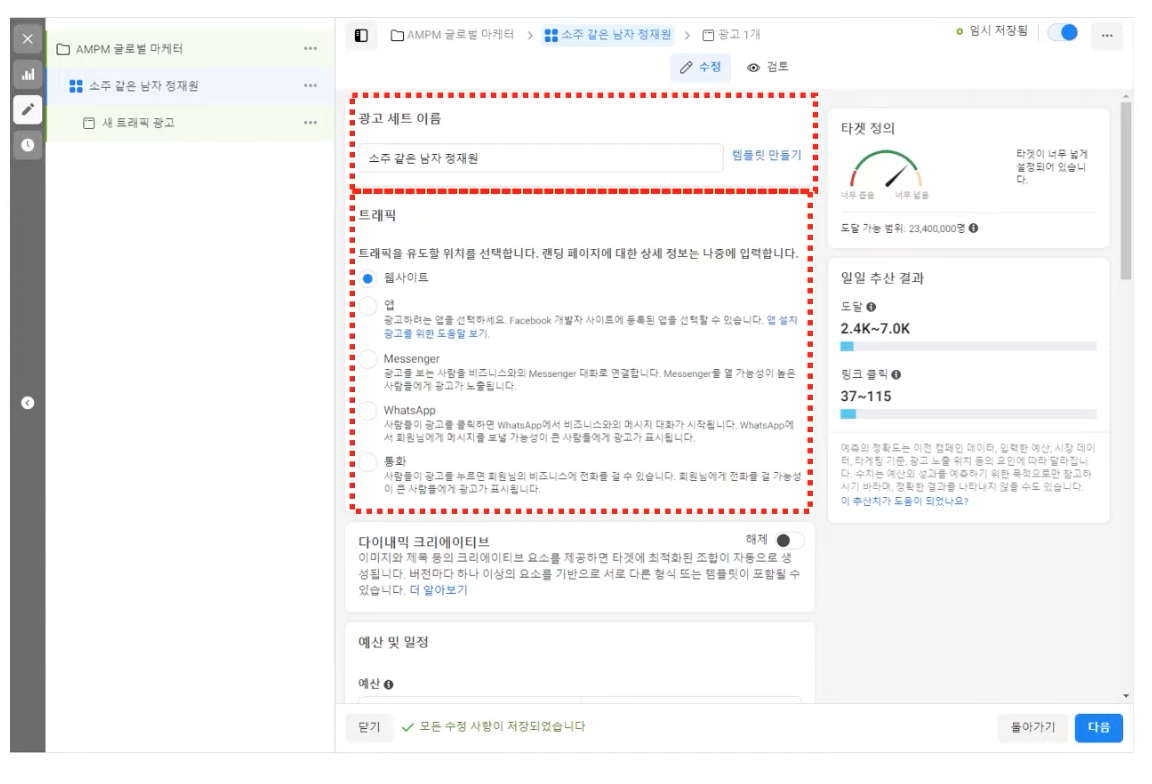The height and width of the screenshot is (784, 1152).
Task: Click info icon next to 링크 클릭
Action: 896,375
